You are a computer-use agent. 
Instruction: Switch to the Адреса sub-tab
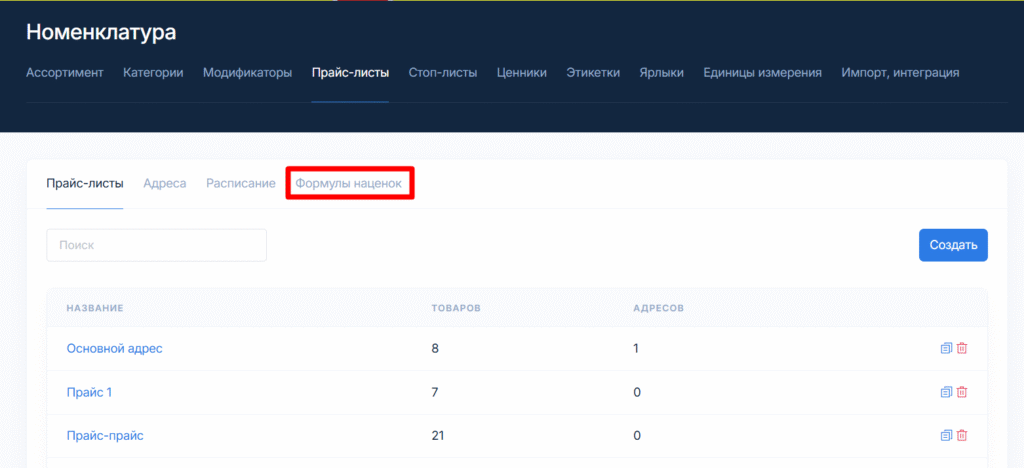(x=164, y=184)
